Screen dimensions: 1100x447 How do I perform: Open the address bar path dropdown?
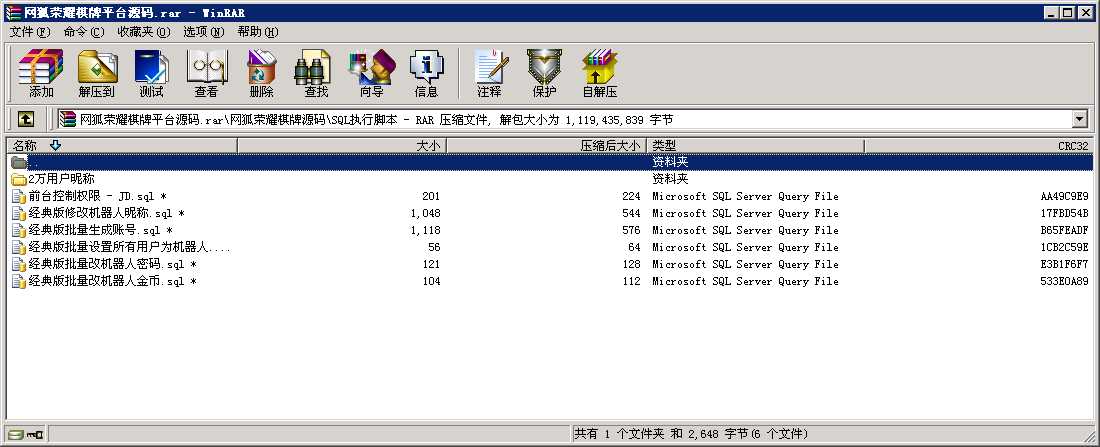1080,119
